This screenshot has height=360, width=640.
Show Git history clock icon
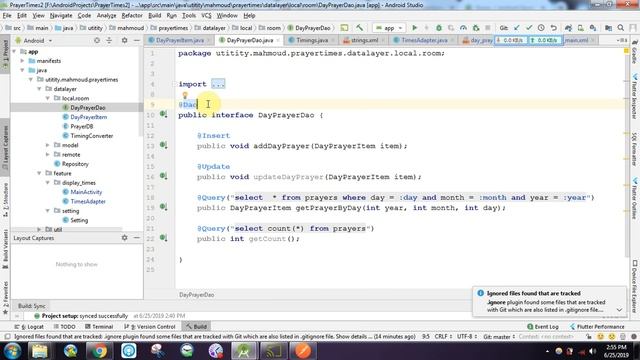[541, 28]
